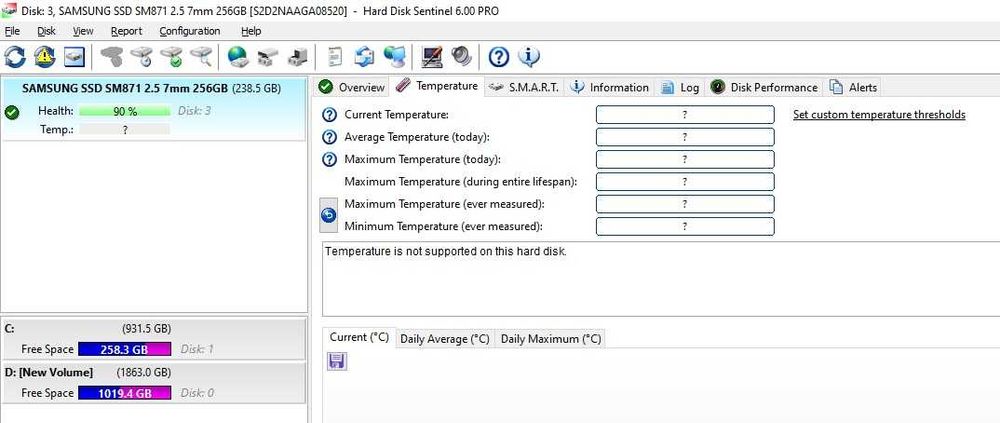Open the Report menu
The height and width of the screenshot is (423, 1000).
click(126, 31)
